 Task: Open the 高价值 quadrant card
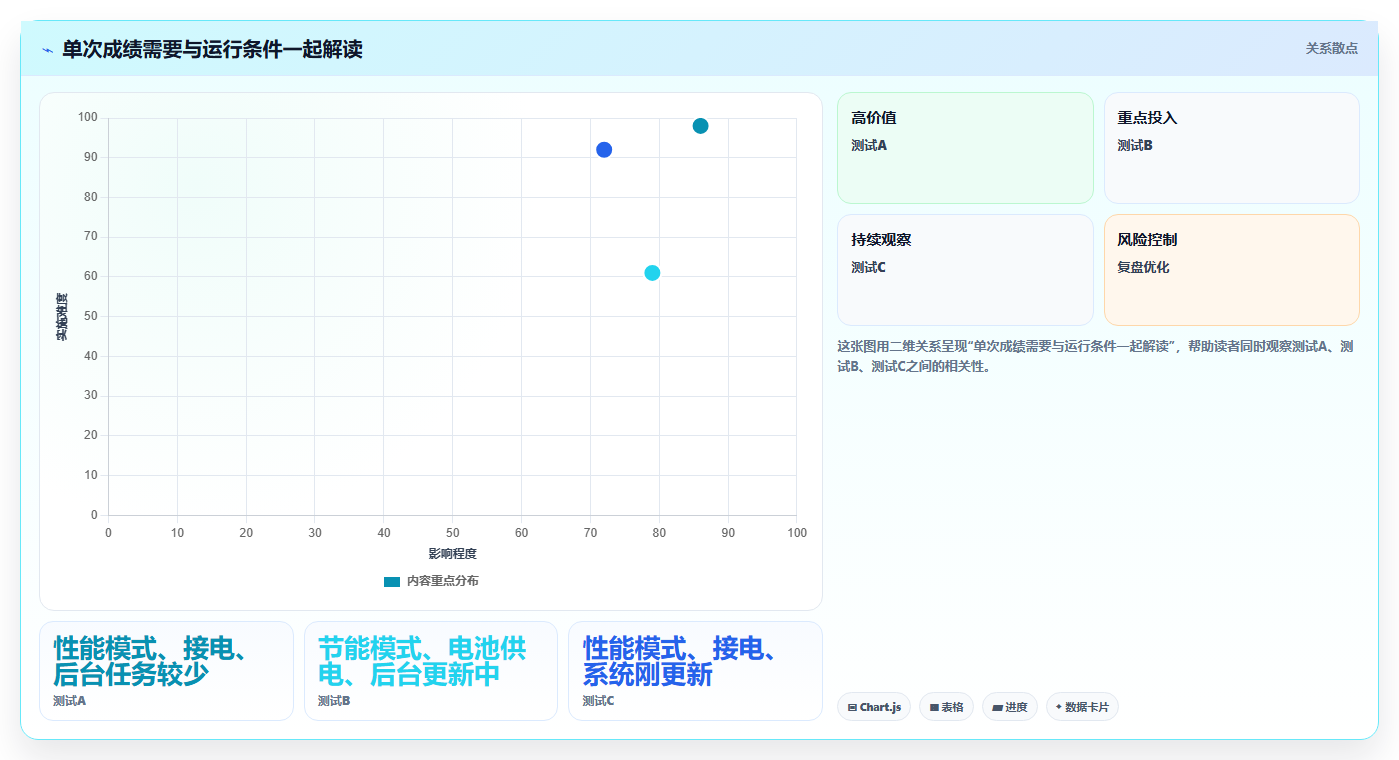point(965,148)
